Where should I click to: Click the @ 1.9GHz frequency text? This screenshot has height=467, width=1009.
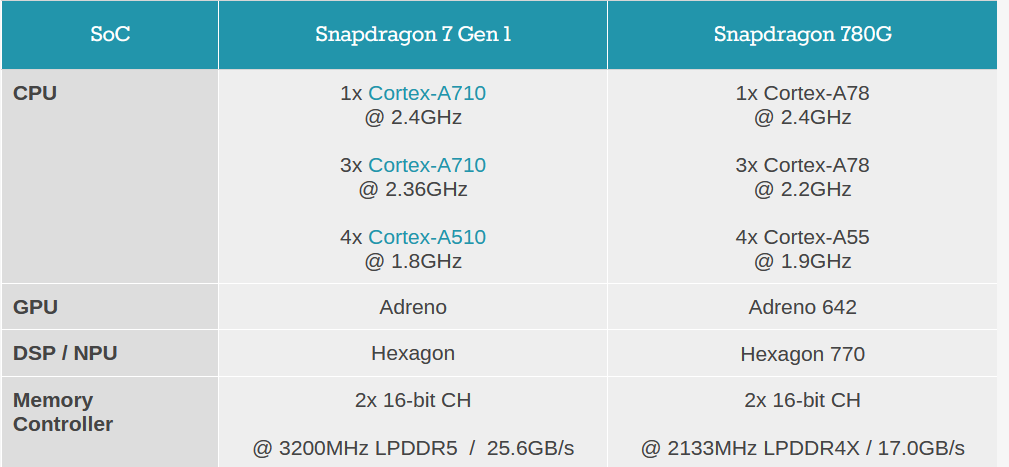coord(802,261)
